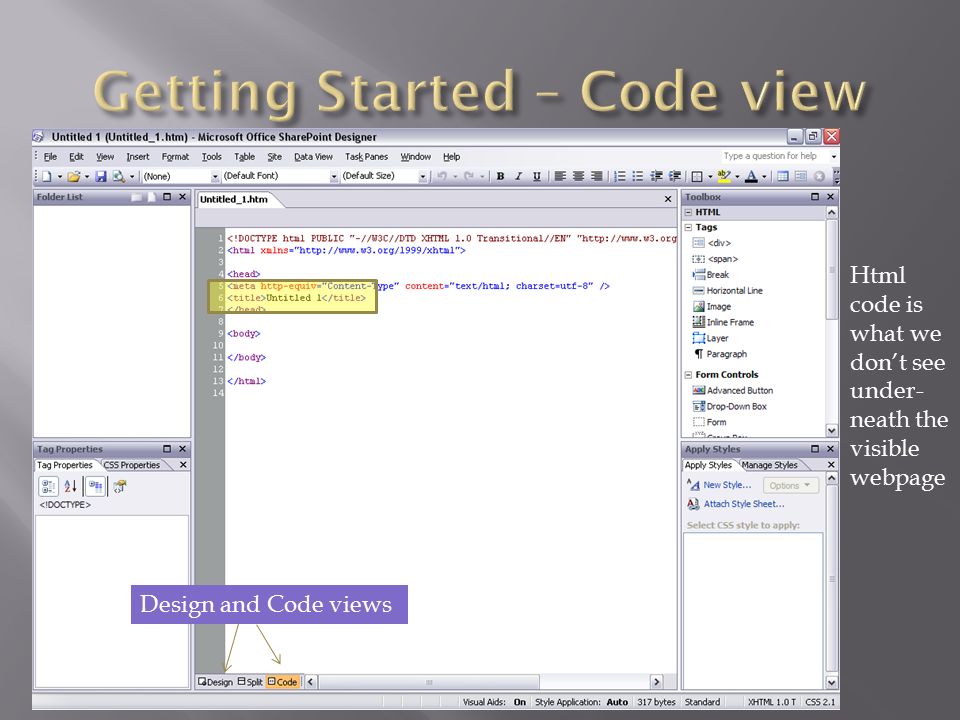Open the (Default Font) combo box

click(x=280, y=176)
